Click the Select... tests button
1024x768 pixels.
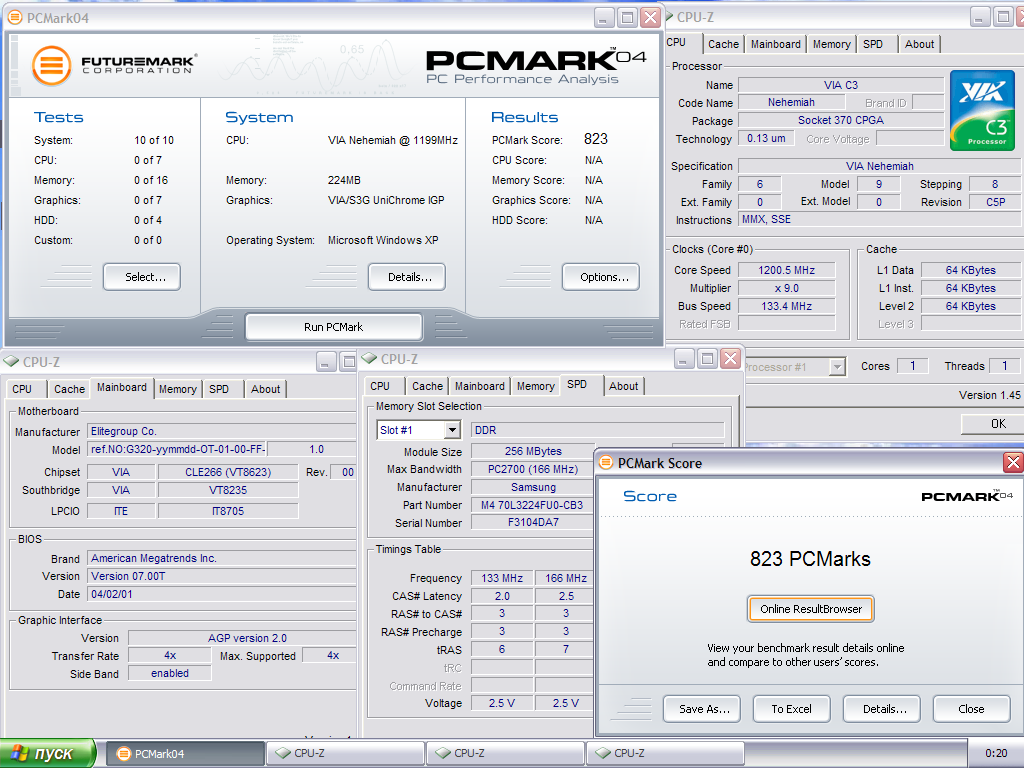click(142, 277)
